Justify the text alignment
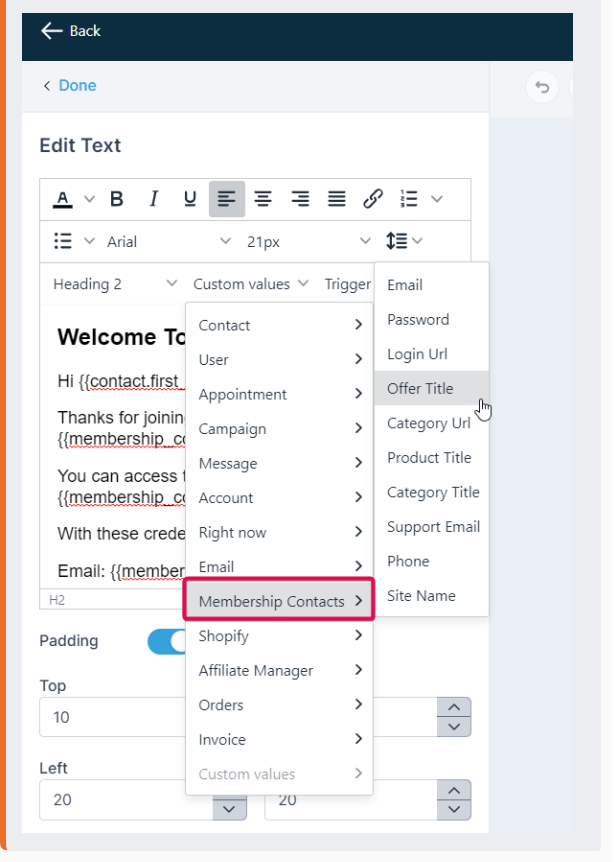The image size is (614, 862). (x=337, y=199)
